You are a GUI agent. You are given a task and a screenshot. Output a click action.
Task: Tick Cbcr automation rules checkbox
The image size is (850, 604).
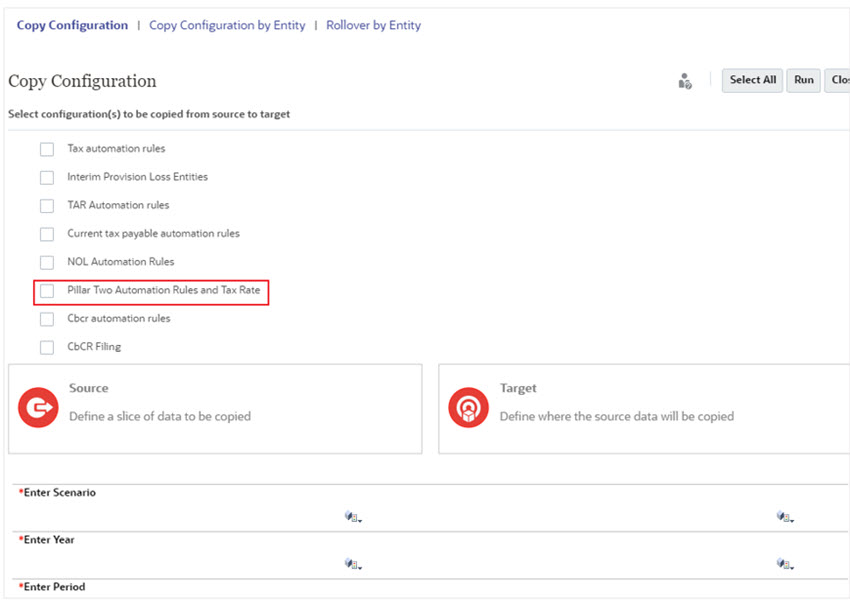click(x=47, y=319)
